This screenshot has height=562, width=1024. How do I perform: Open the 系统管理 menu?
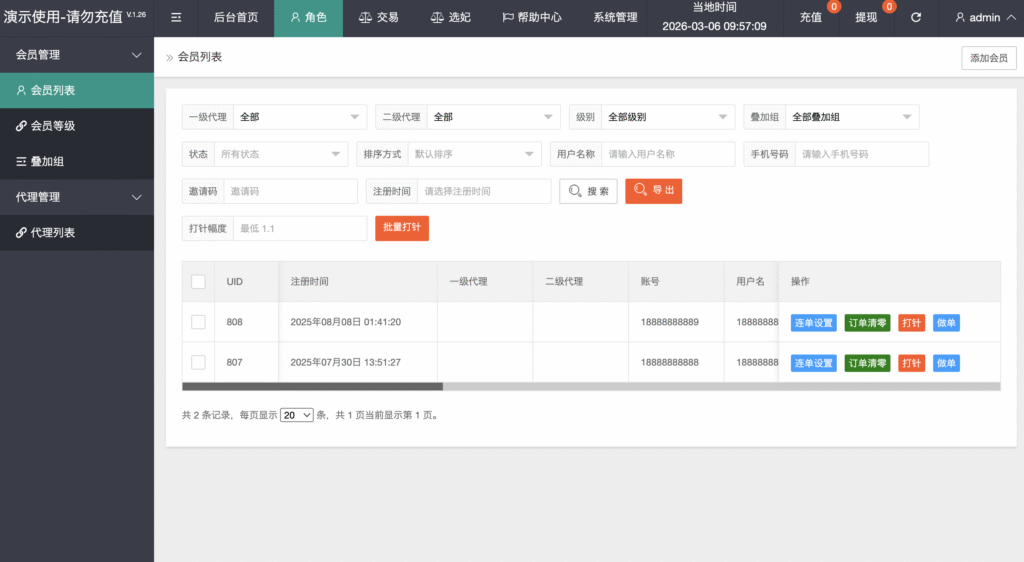[615, 18]
